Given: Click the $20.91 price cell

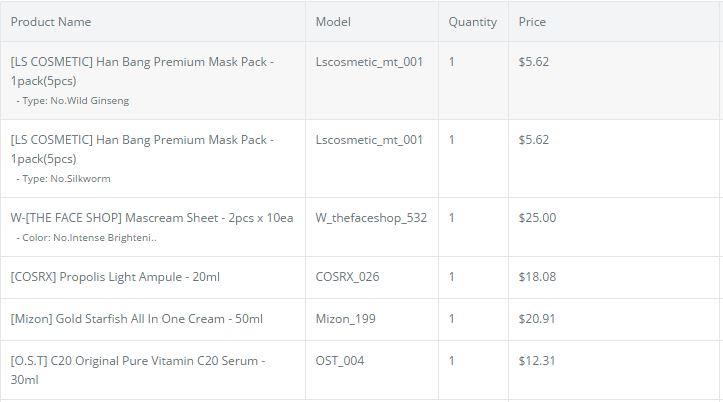Looking at the screenshot, I should click(537, 319).
